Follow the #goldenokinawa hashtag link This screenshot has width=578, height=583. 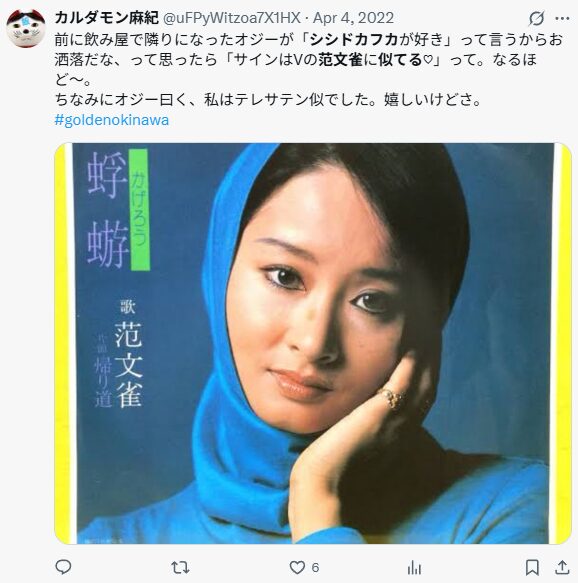(112, 120)
